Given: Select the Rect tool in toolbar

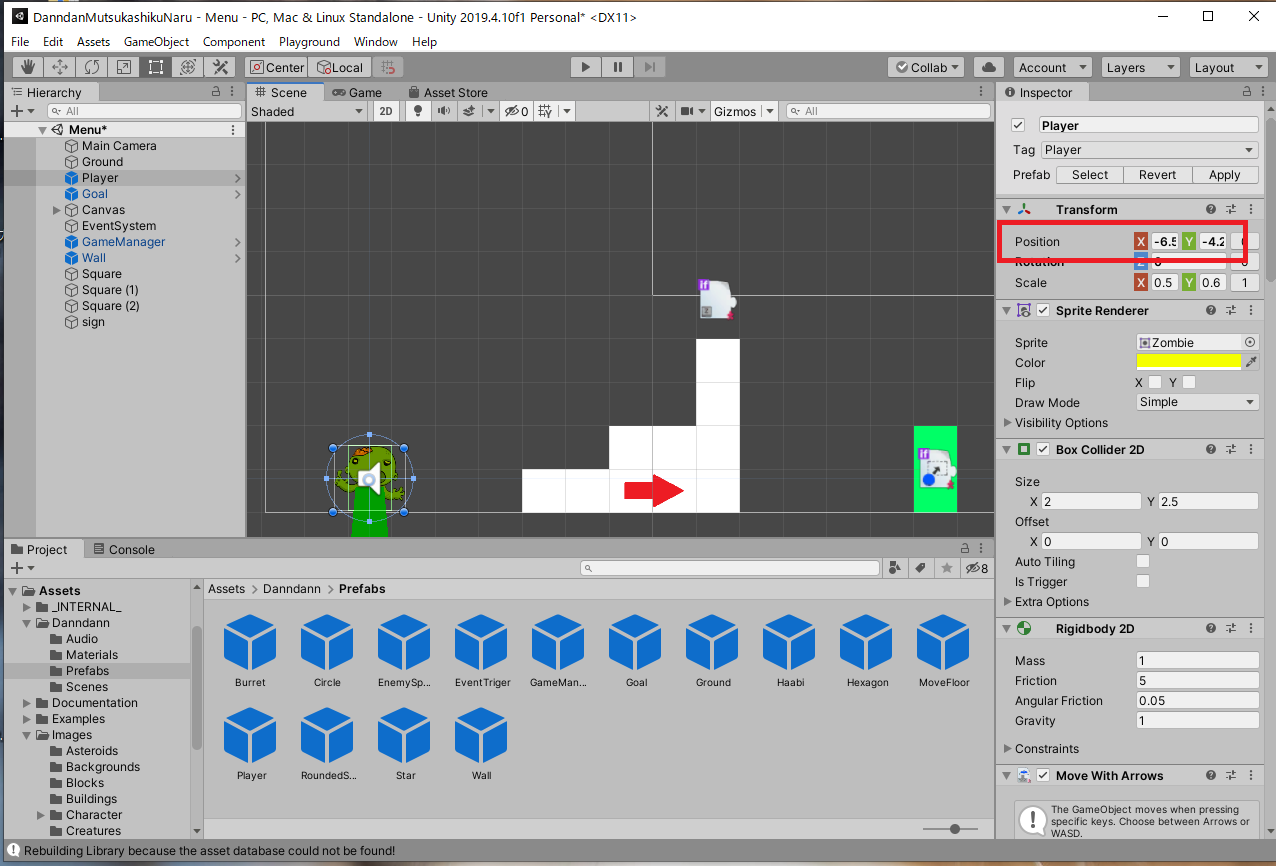Looking at the screenshot, I should [156, 67].
